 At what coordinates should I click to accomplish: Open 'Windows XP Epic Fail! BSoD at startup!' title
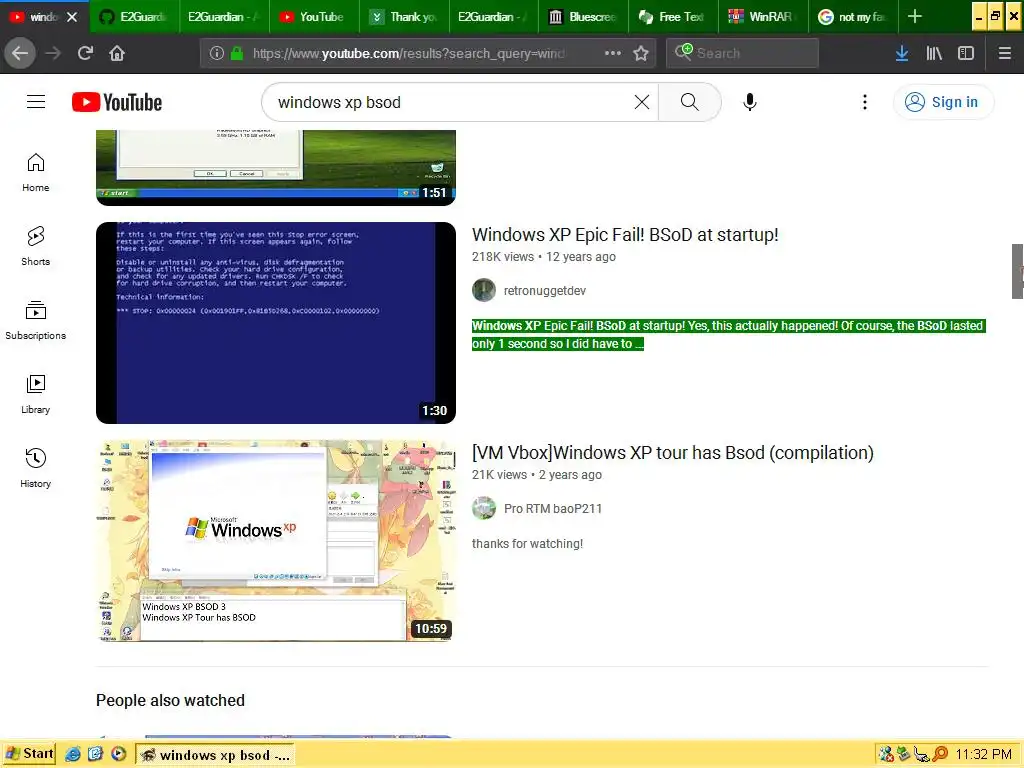point(625,234)
